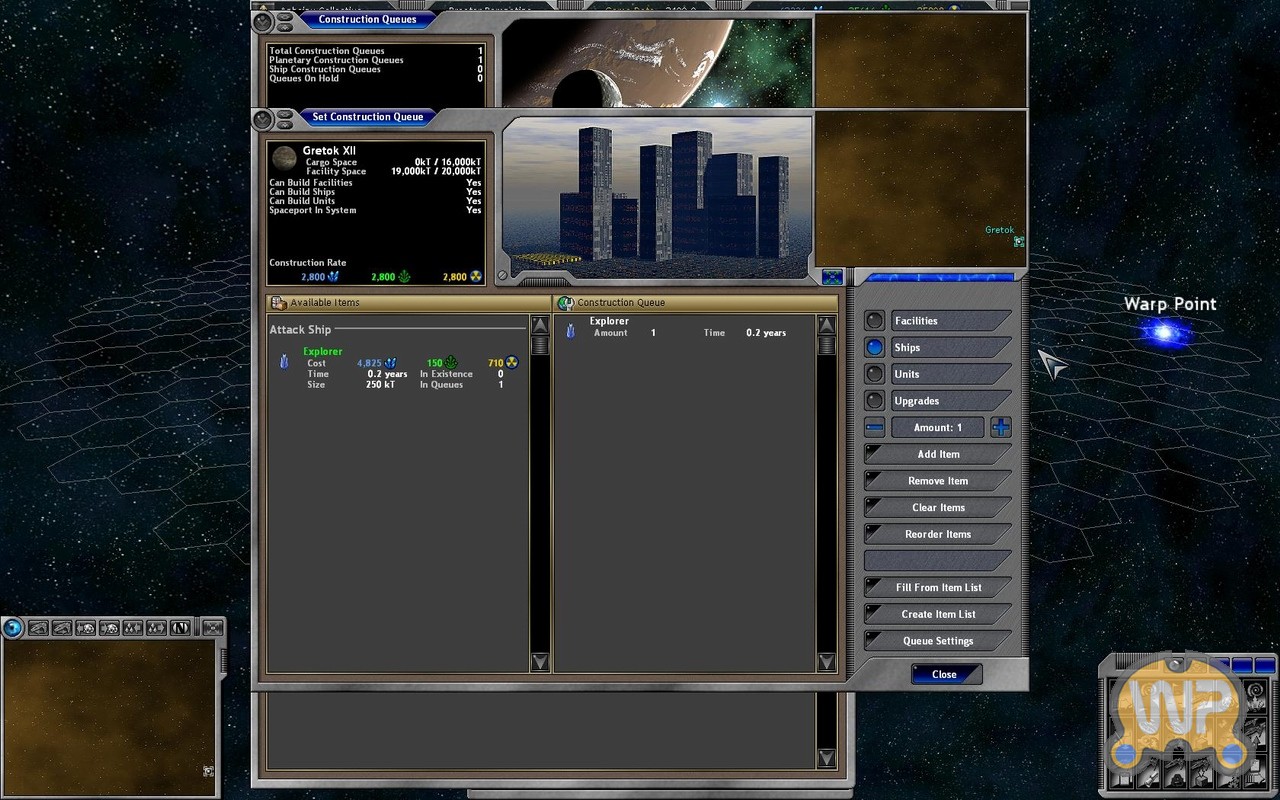Select the Upgrades radio button
The width and height of the screenshot is (1280, 800).
875,401
